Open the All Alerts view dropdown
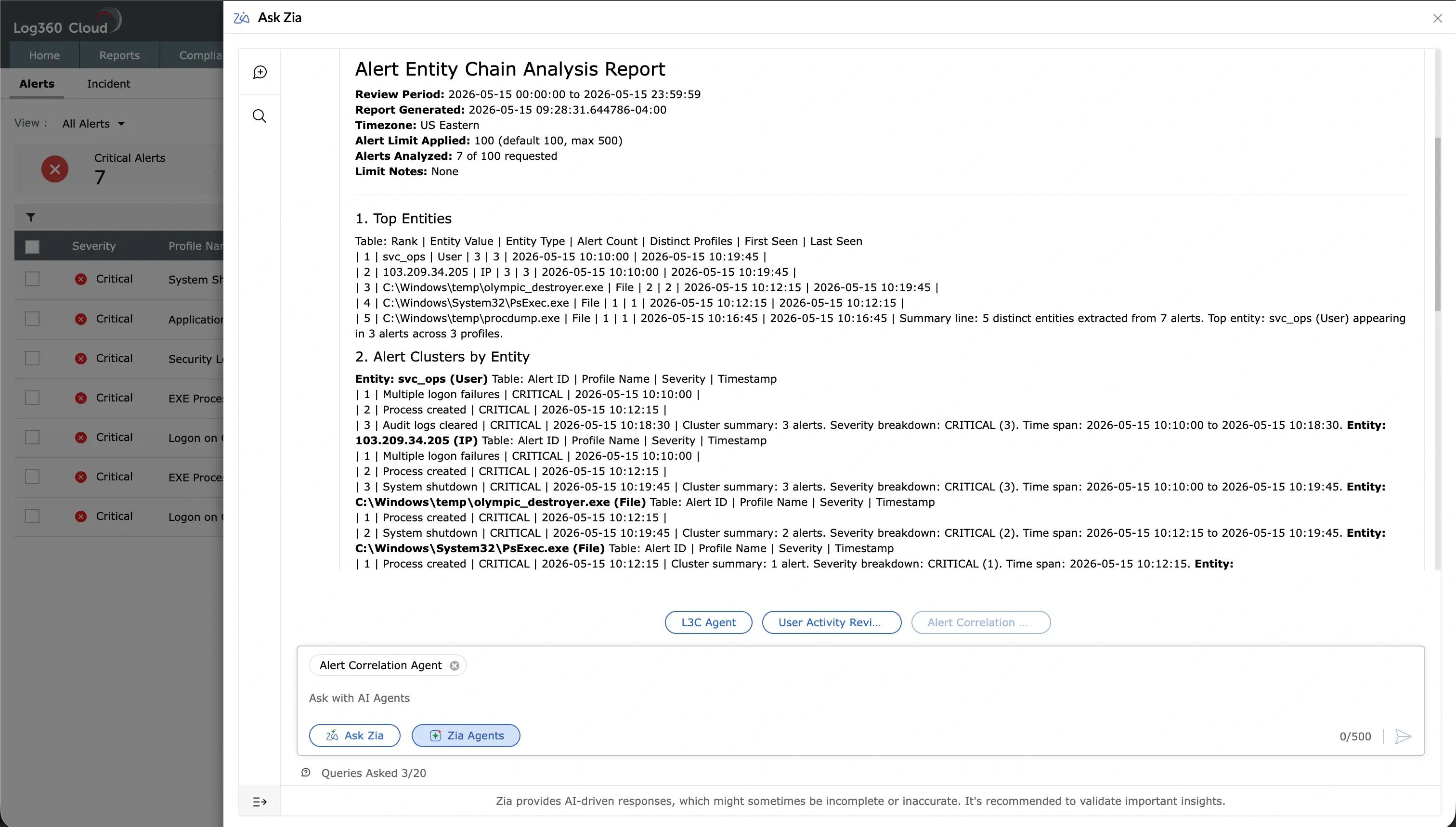 pyautogui.click(x=93, y=123)
